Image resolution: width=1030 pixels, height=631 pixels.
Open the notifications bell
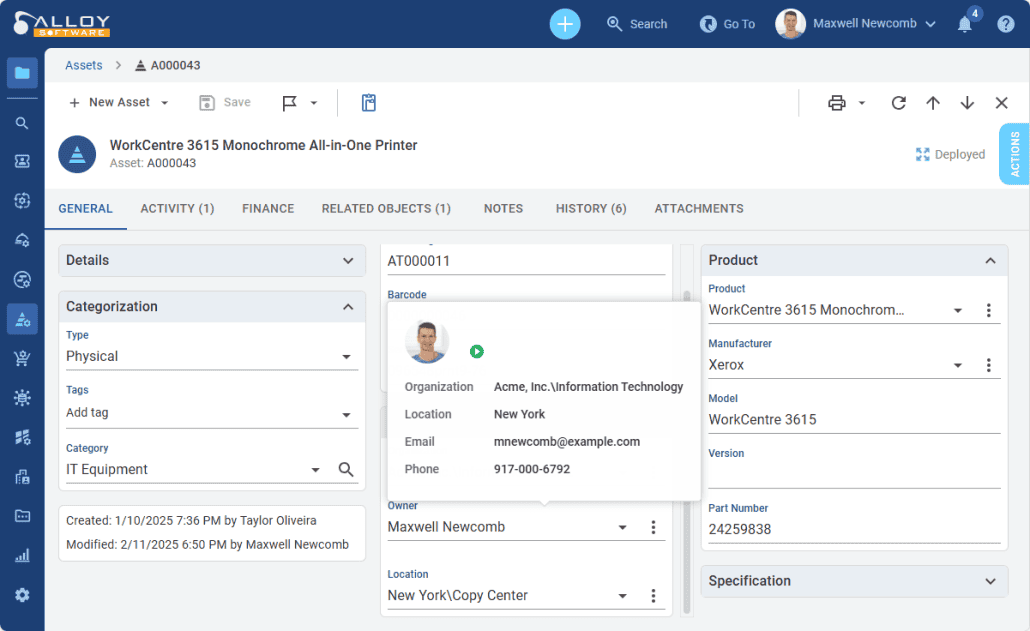(964, 23)
